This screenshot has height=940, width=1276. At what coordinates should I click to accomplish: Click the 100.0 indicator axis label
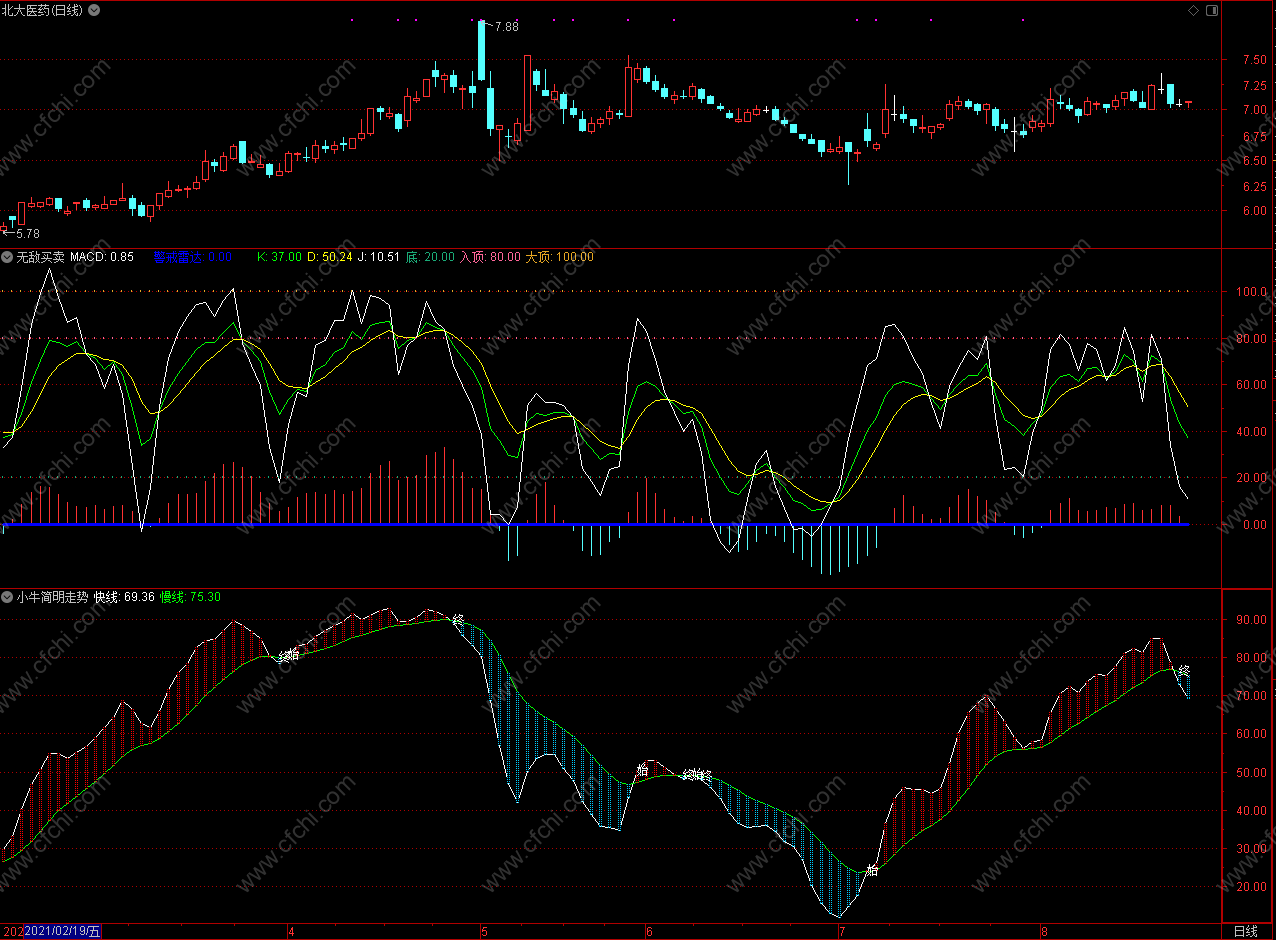tap(1253, 292)
